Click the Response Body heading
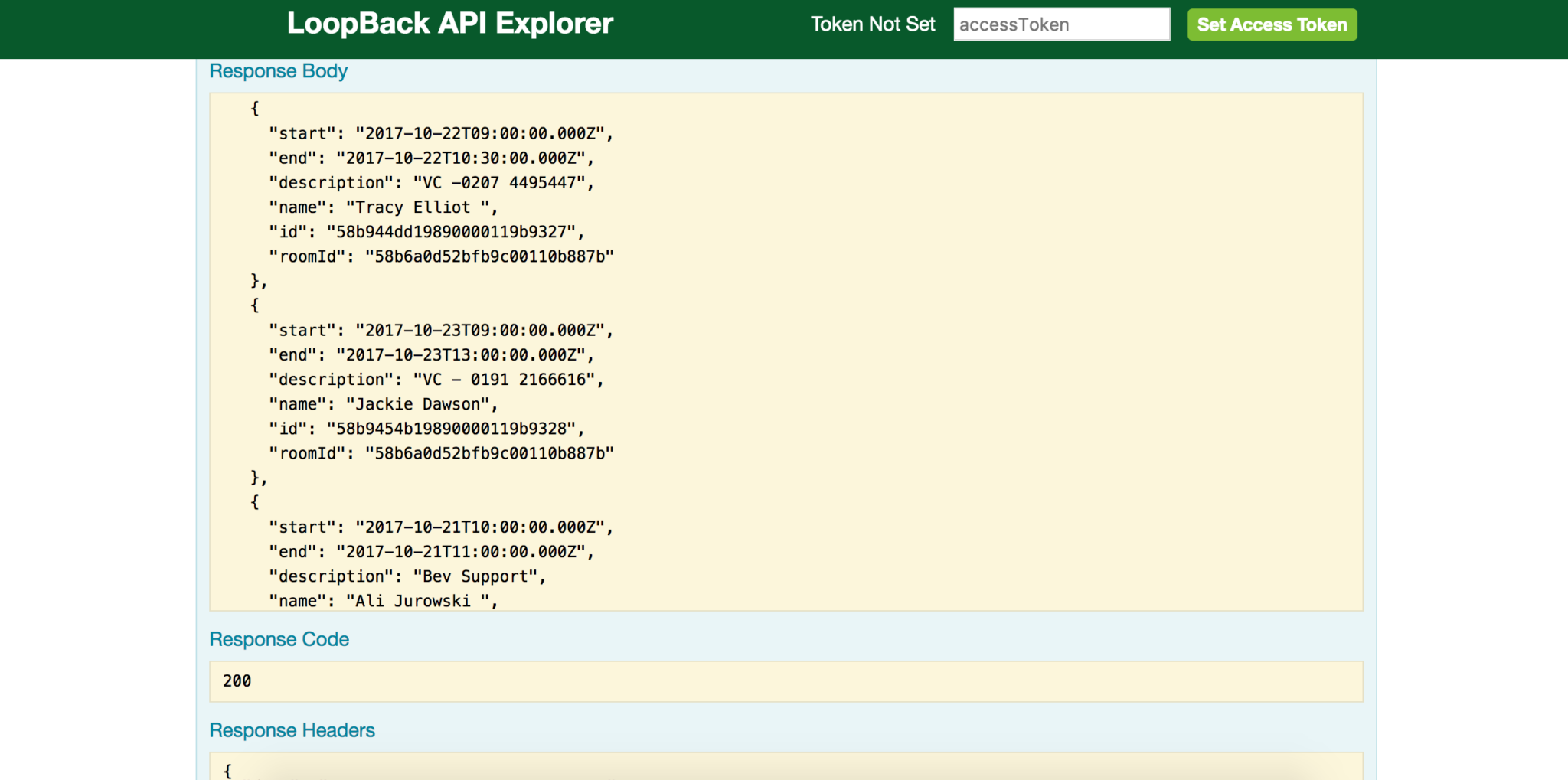Viewport: 1568px width, 780px height. (x=279, y=71)
